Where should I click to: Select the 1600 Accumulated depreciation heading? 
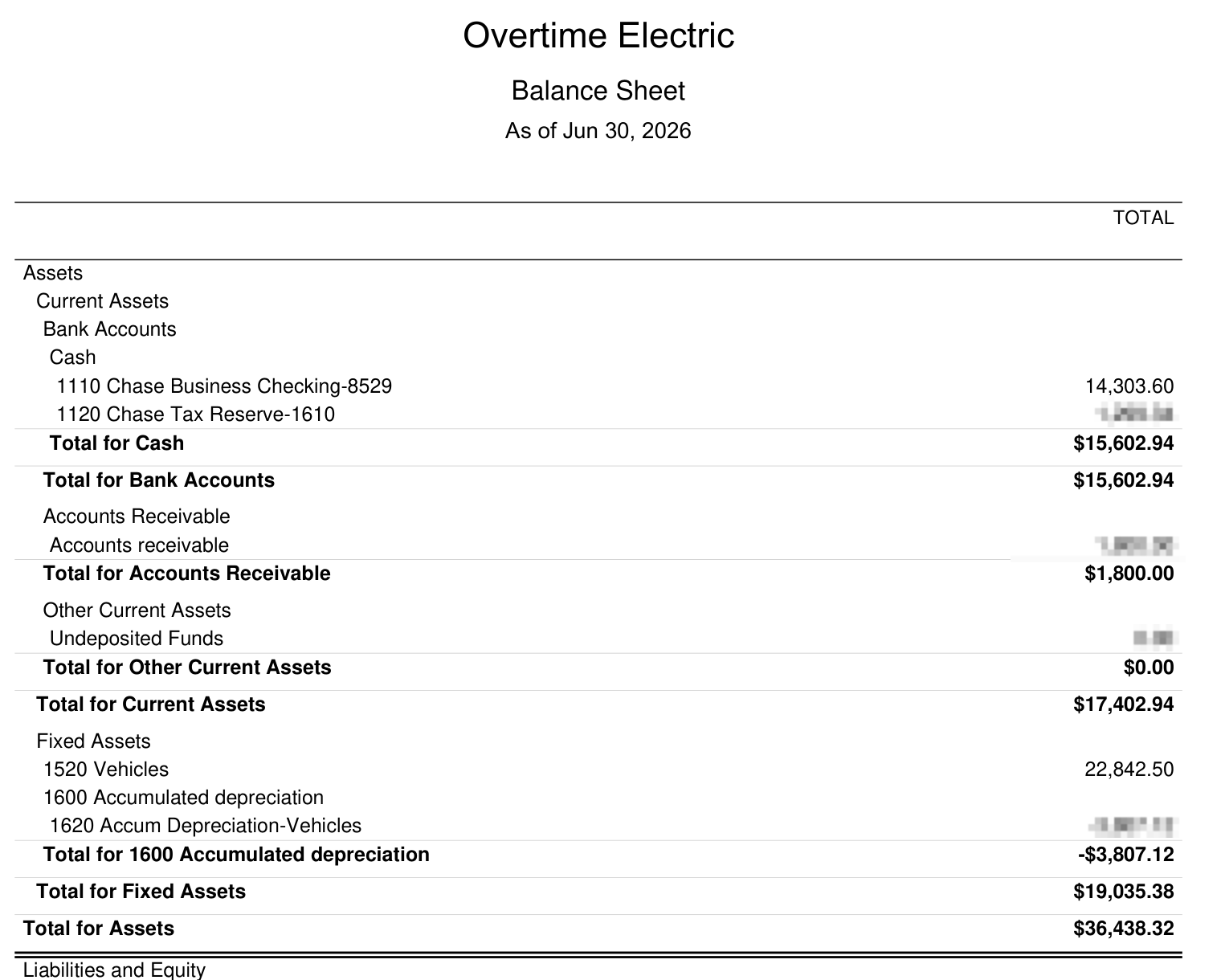183,798
